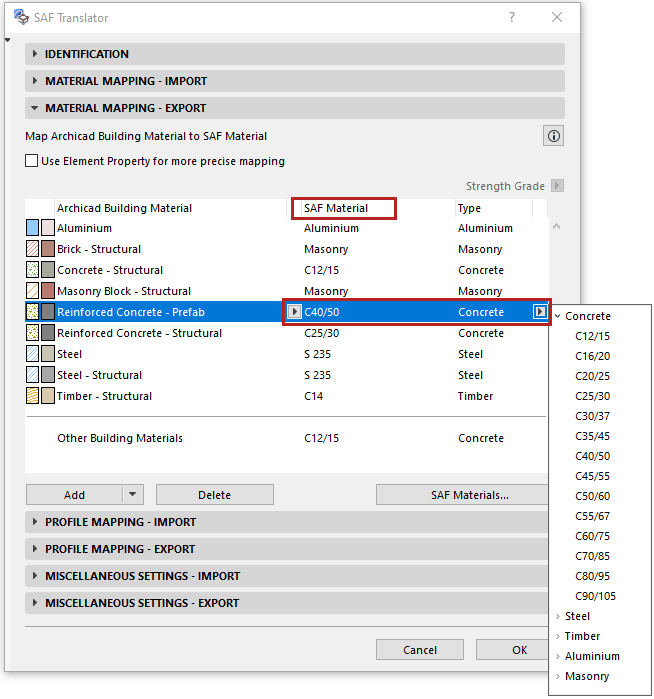Click Steel fill pattern icon
Screen dimensions: 654x699
coord(33,354)
